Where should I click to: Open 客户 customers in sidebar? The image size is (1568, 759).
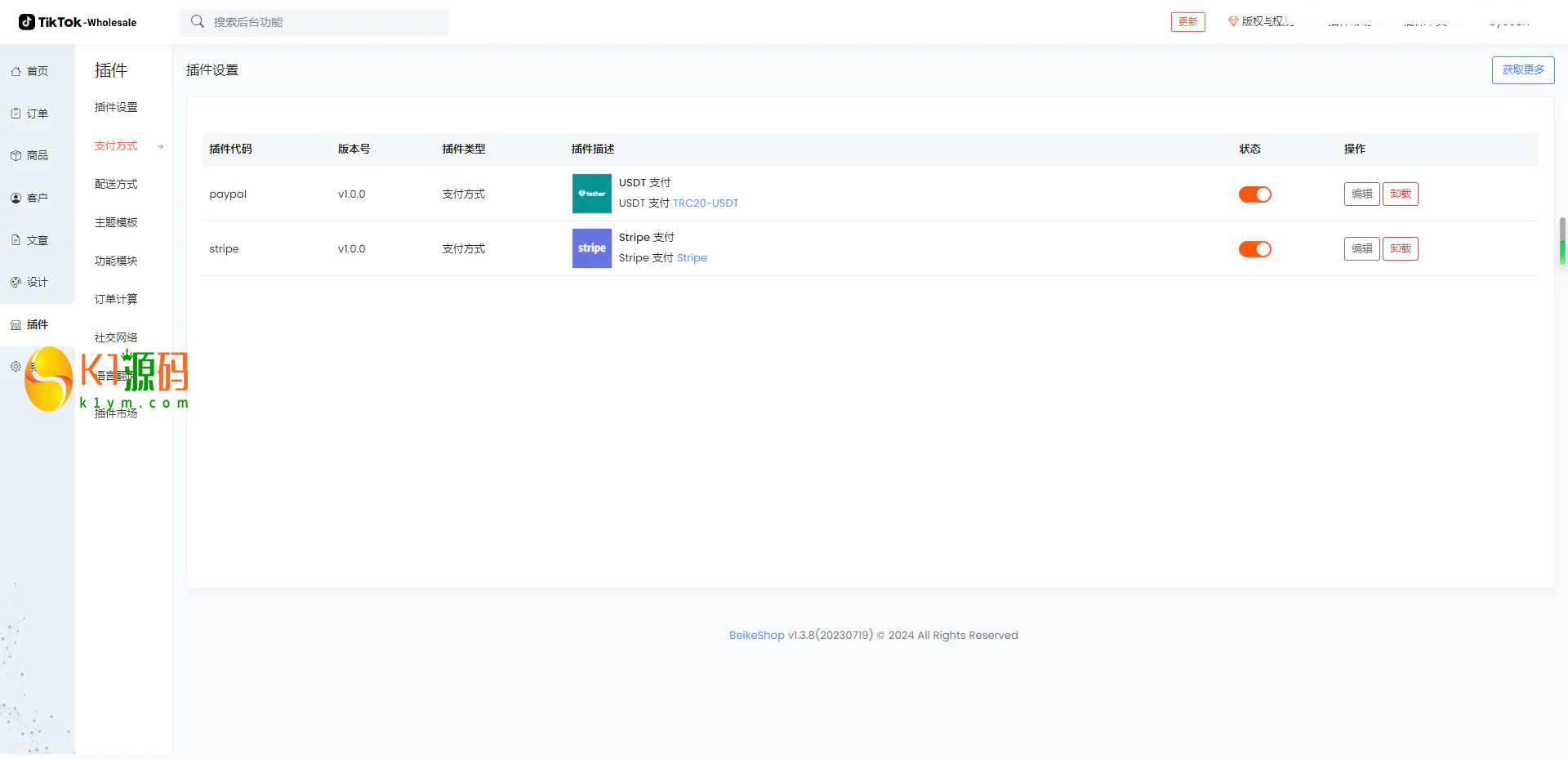pos(30,198)
